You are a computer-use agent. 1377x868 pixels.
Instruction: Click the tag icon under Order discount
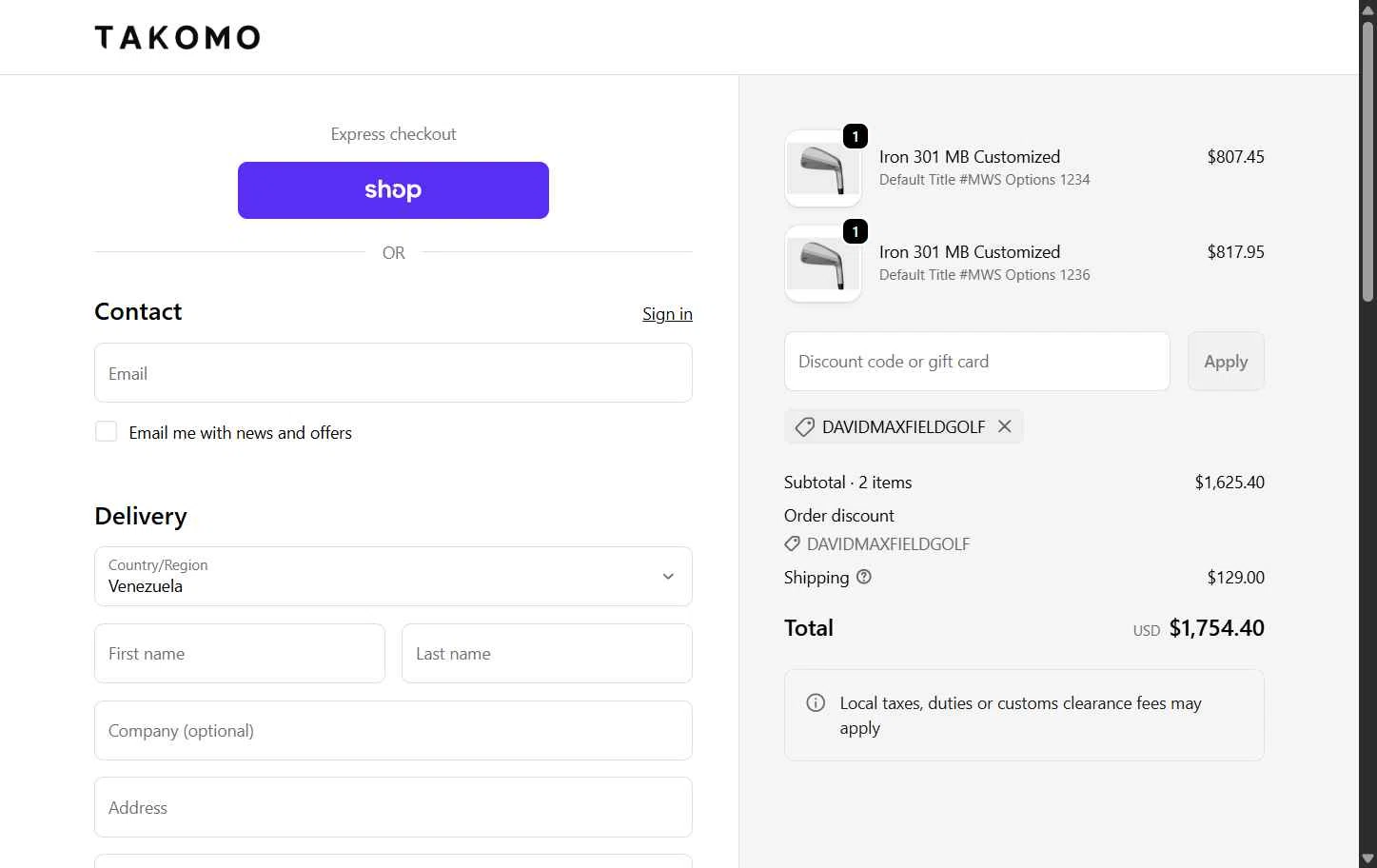792,544
